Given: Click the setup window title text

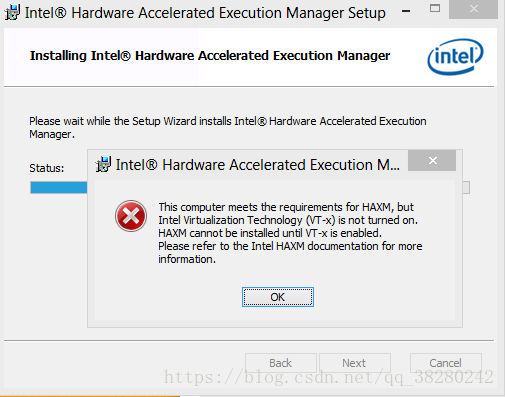Looking at the screenshot, I should click(205, 13).
